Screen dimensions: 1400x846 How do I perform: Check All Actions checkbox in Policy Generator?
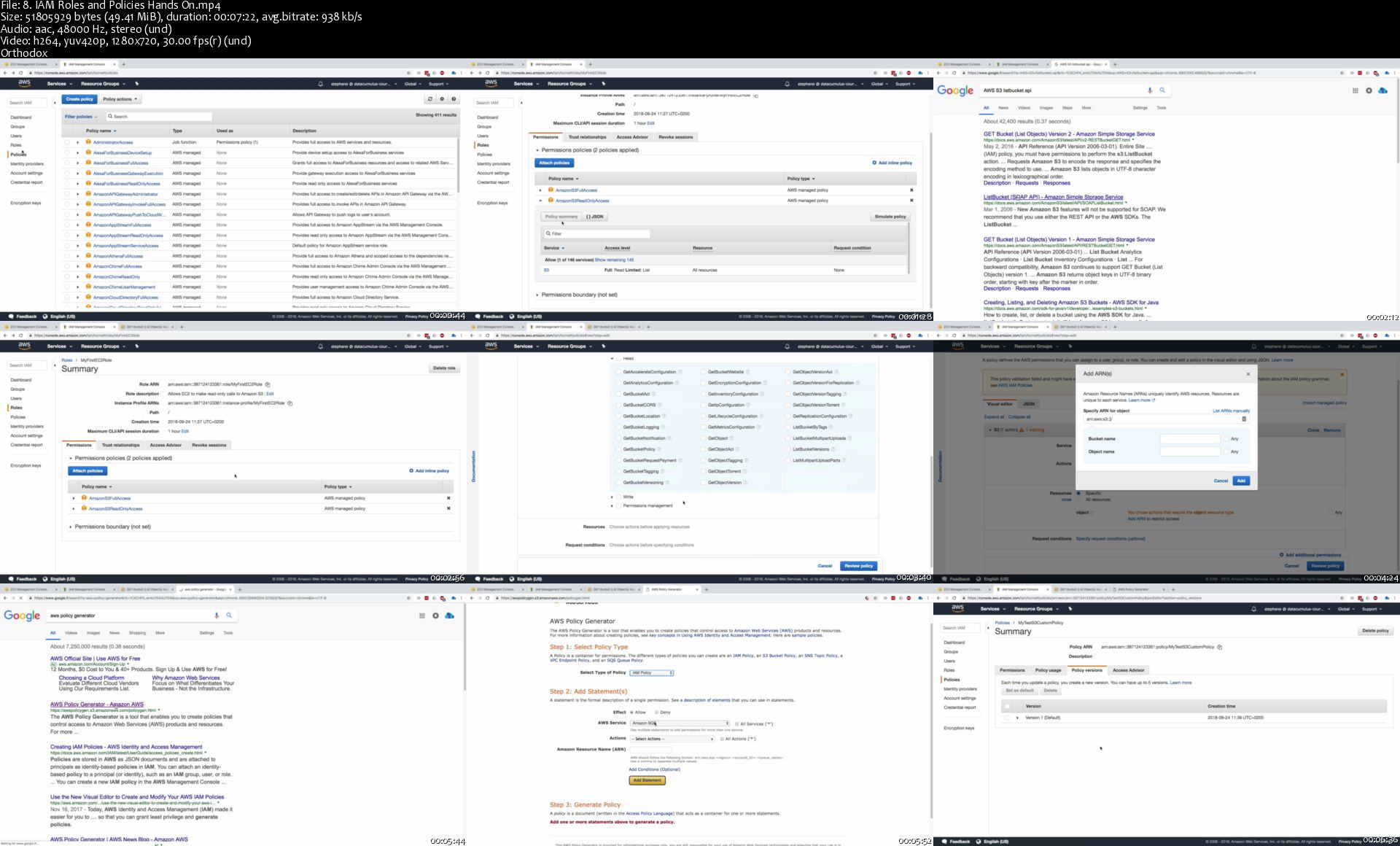pos(721,739)
